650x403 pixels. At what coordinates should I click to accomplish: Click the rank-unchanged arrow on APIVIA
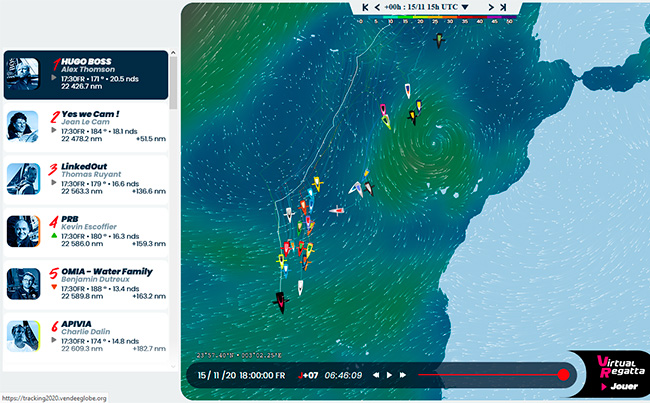point(54,340)
